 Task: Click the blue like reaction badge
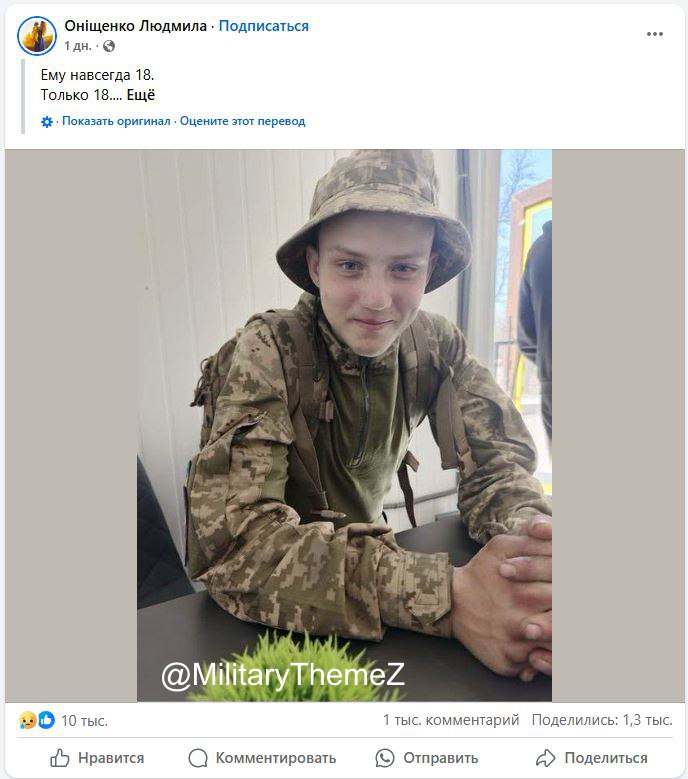tap(46, 720)
